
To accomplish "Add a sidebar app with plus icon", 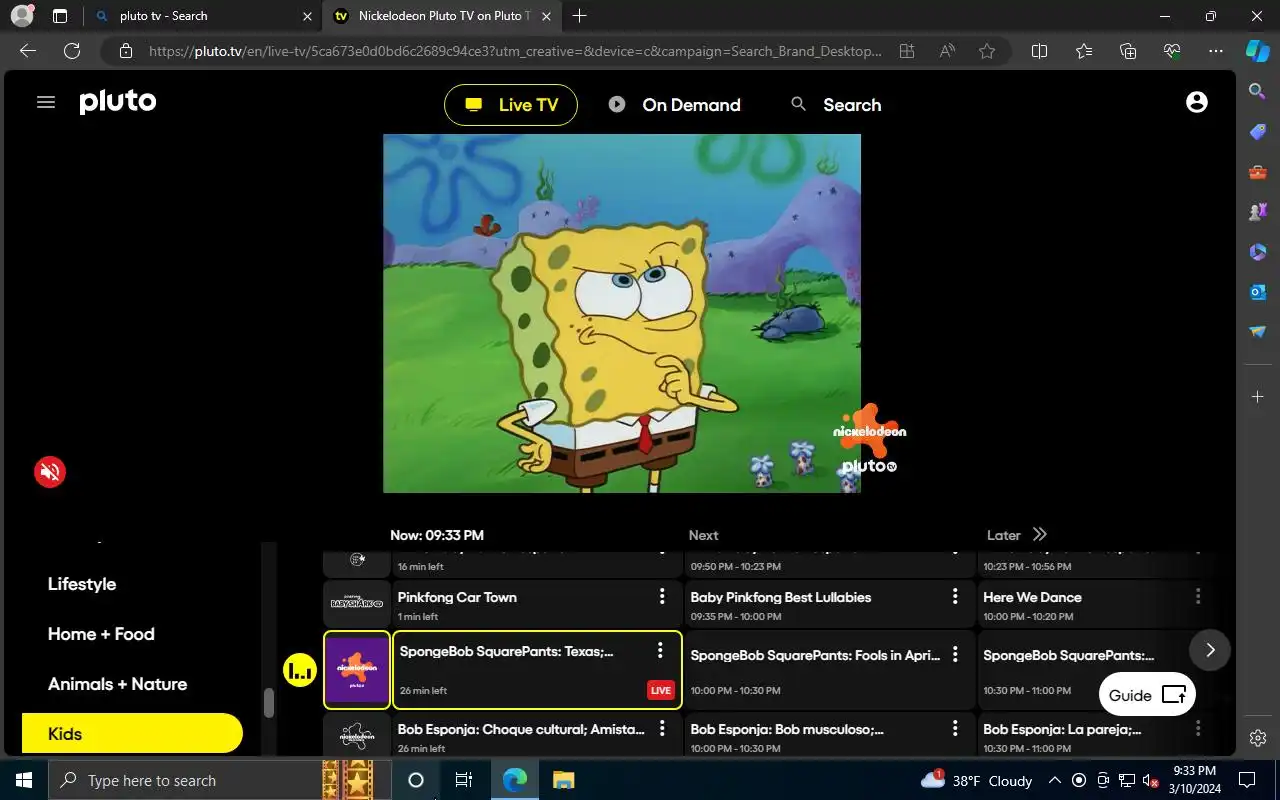I will (1258, 397).
